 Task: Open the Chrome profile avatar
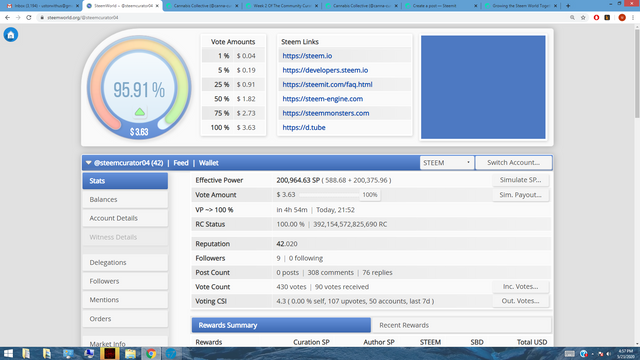[x=622, y=18]
